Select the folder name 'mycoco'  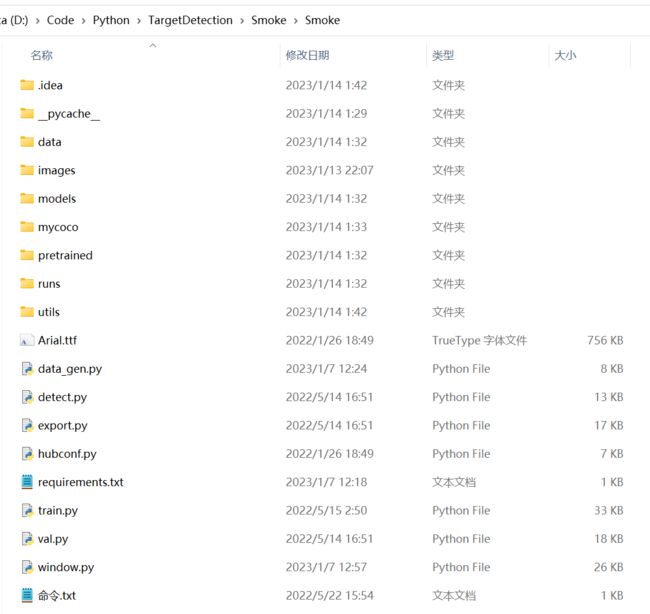coord(58,227)
